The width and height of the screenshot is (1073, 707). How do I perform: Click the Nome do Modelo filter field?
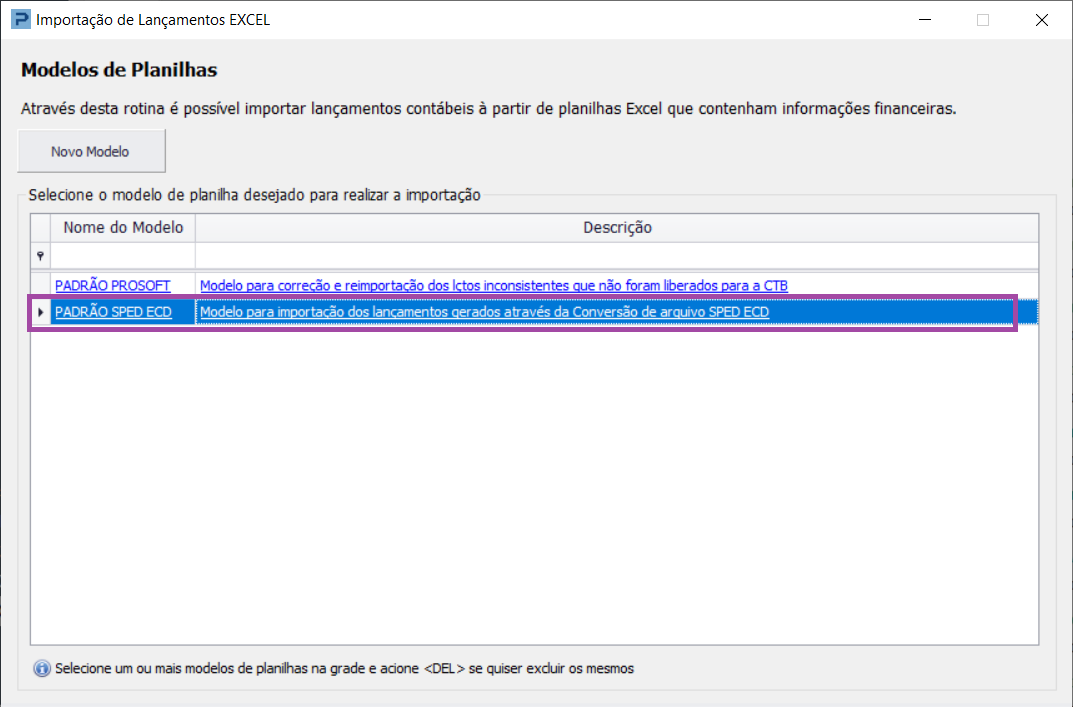pos(123,256)
